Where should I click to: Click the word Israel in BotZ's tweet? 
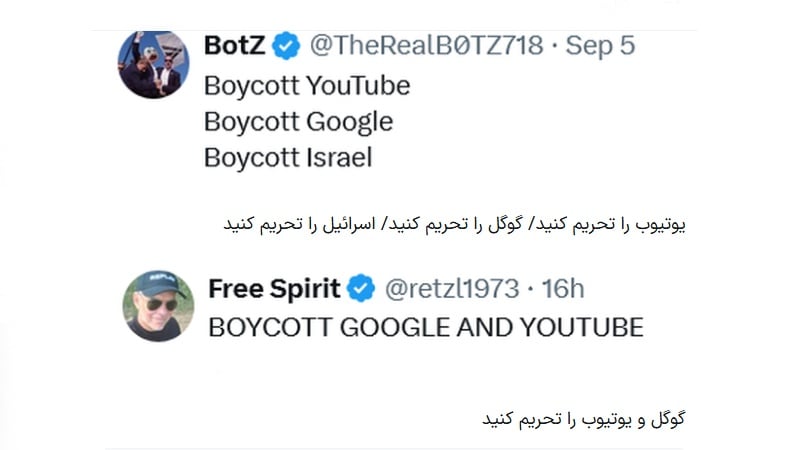[340, 157]
